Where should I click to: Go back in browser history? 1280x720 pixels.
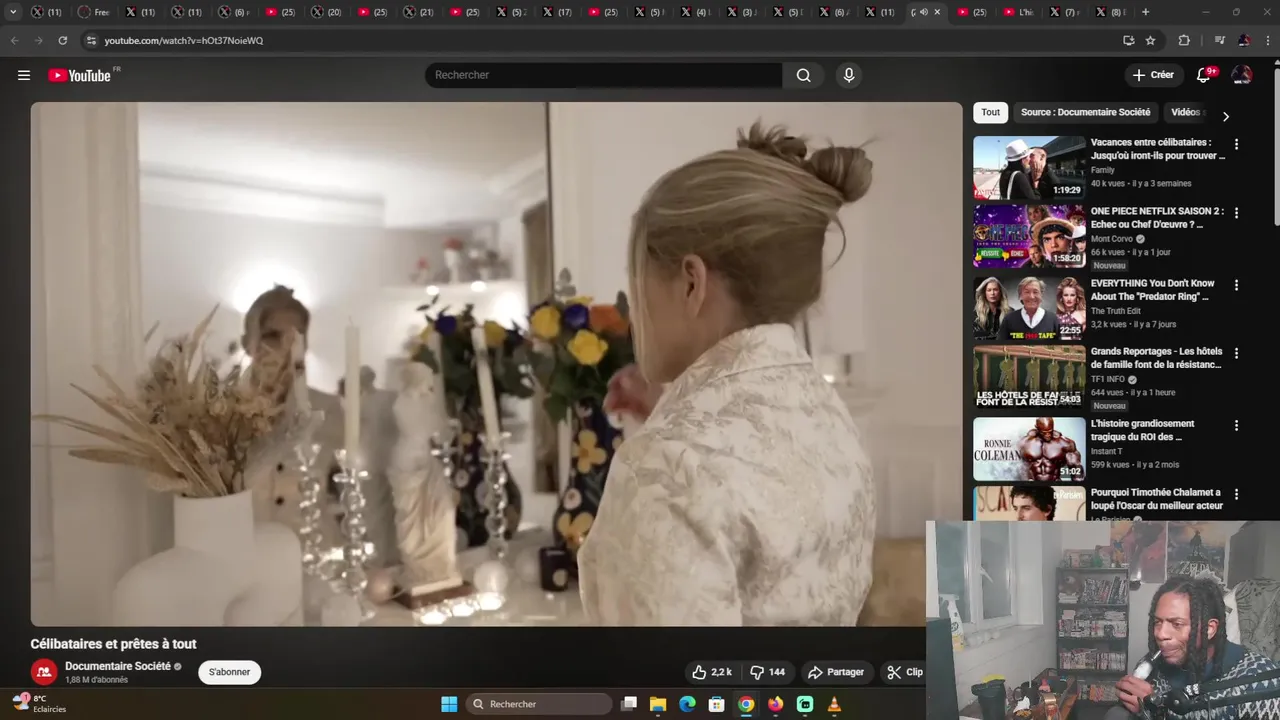pyautogui.click(x=14, y=40)
